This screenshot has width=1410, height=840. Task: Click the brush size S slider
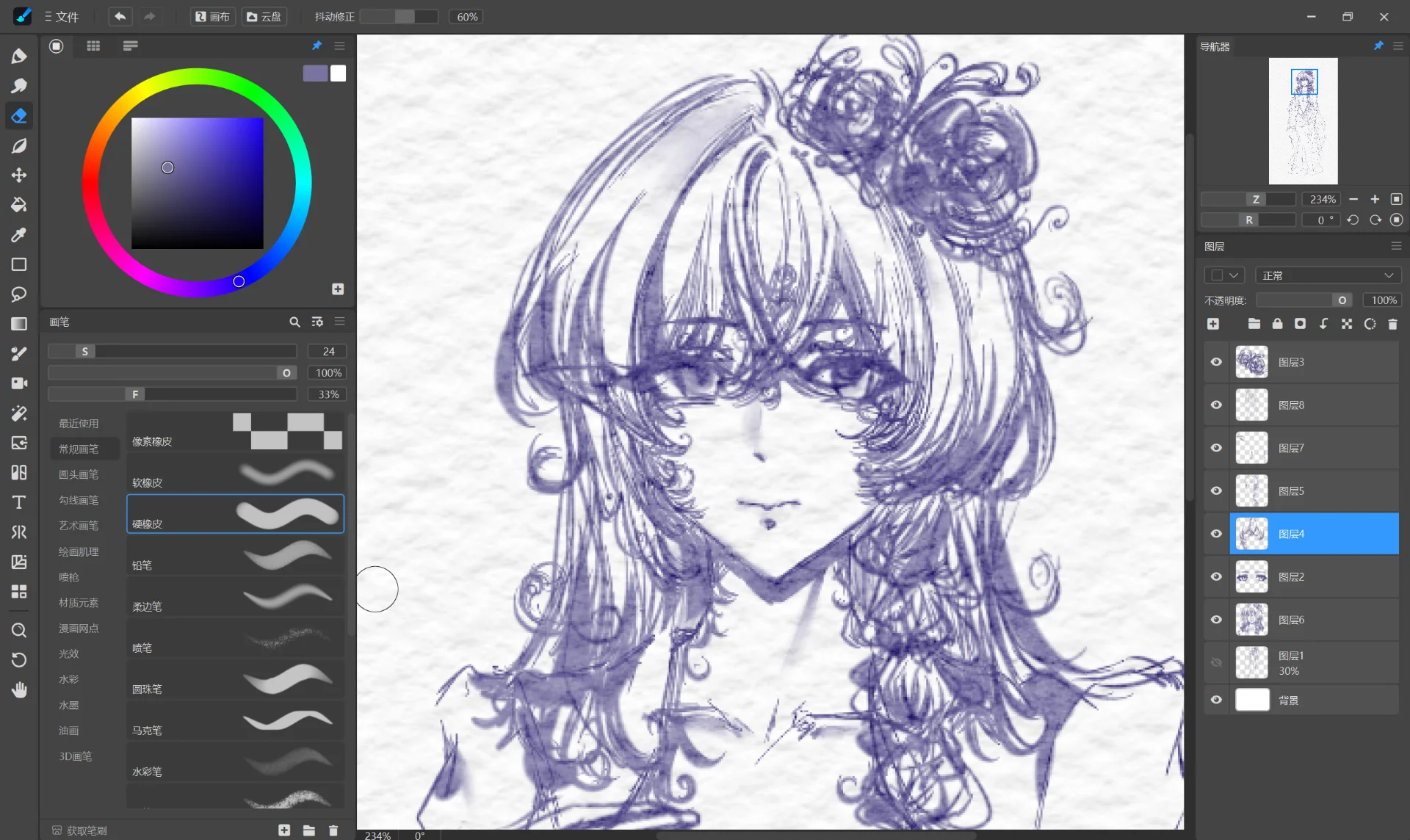coord(173,351)
